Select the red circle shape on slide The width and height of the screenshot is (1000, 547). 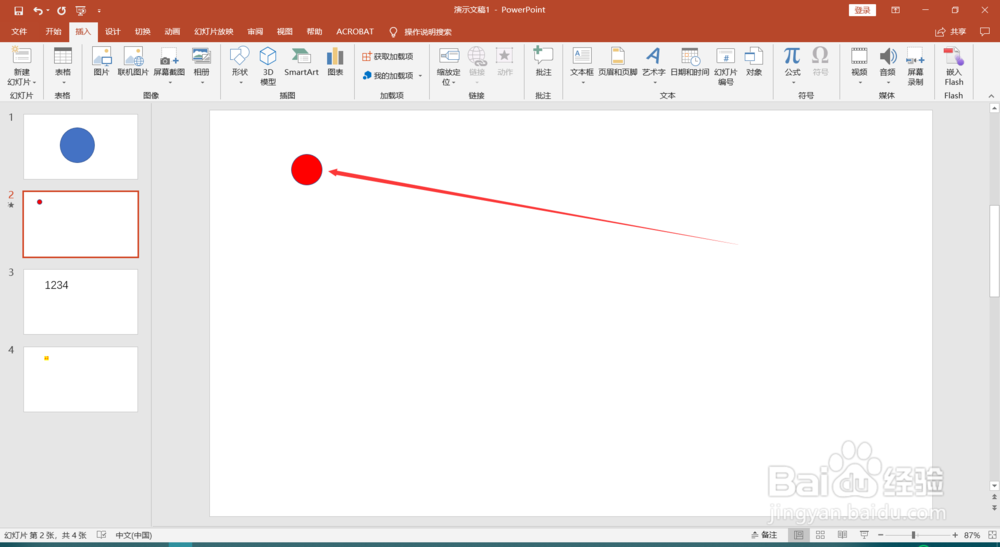tap(307, 170)
